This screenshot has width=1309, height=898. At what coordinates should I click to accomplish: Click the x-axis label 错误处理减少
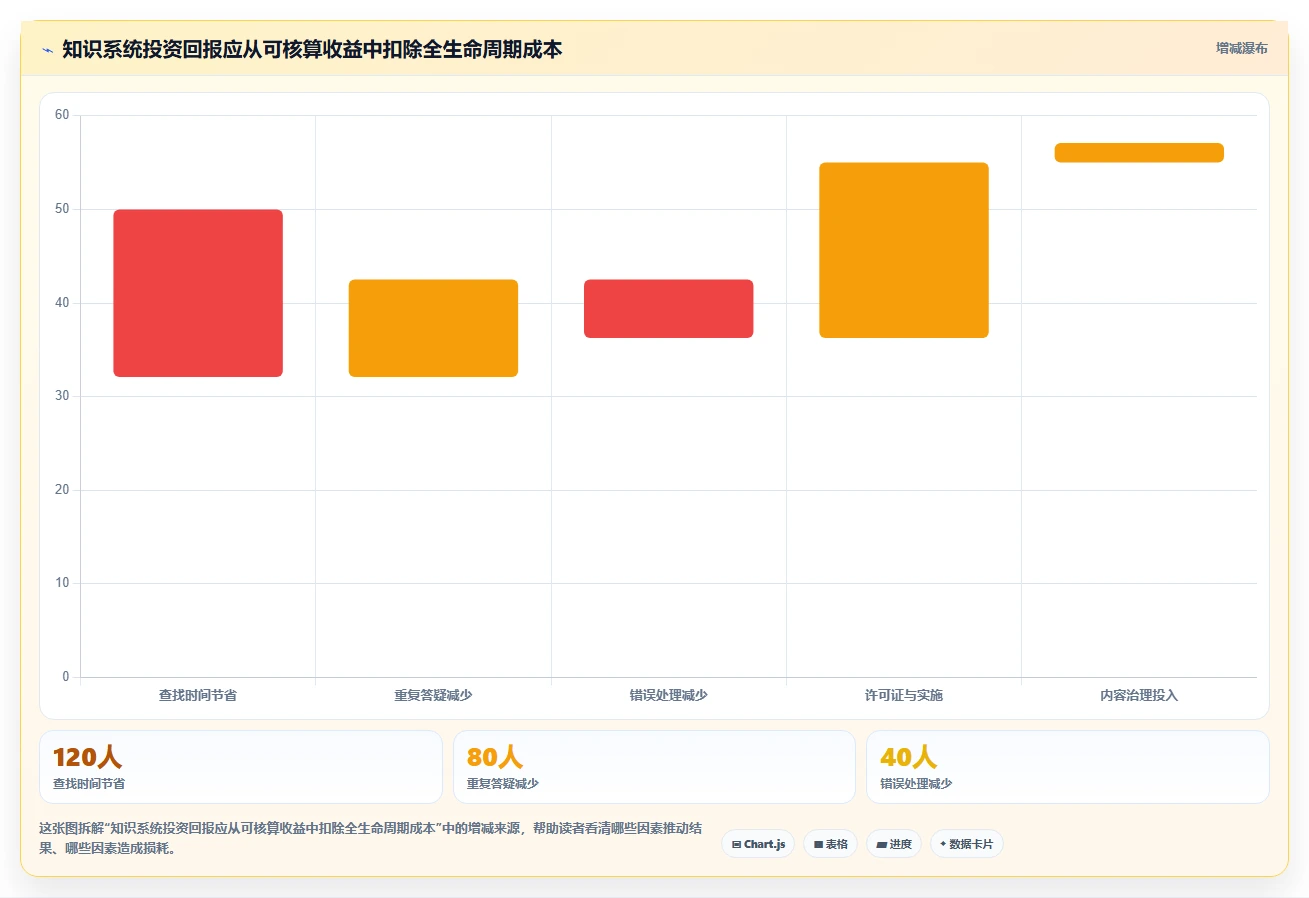tap(668, 695)
